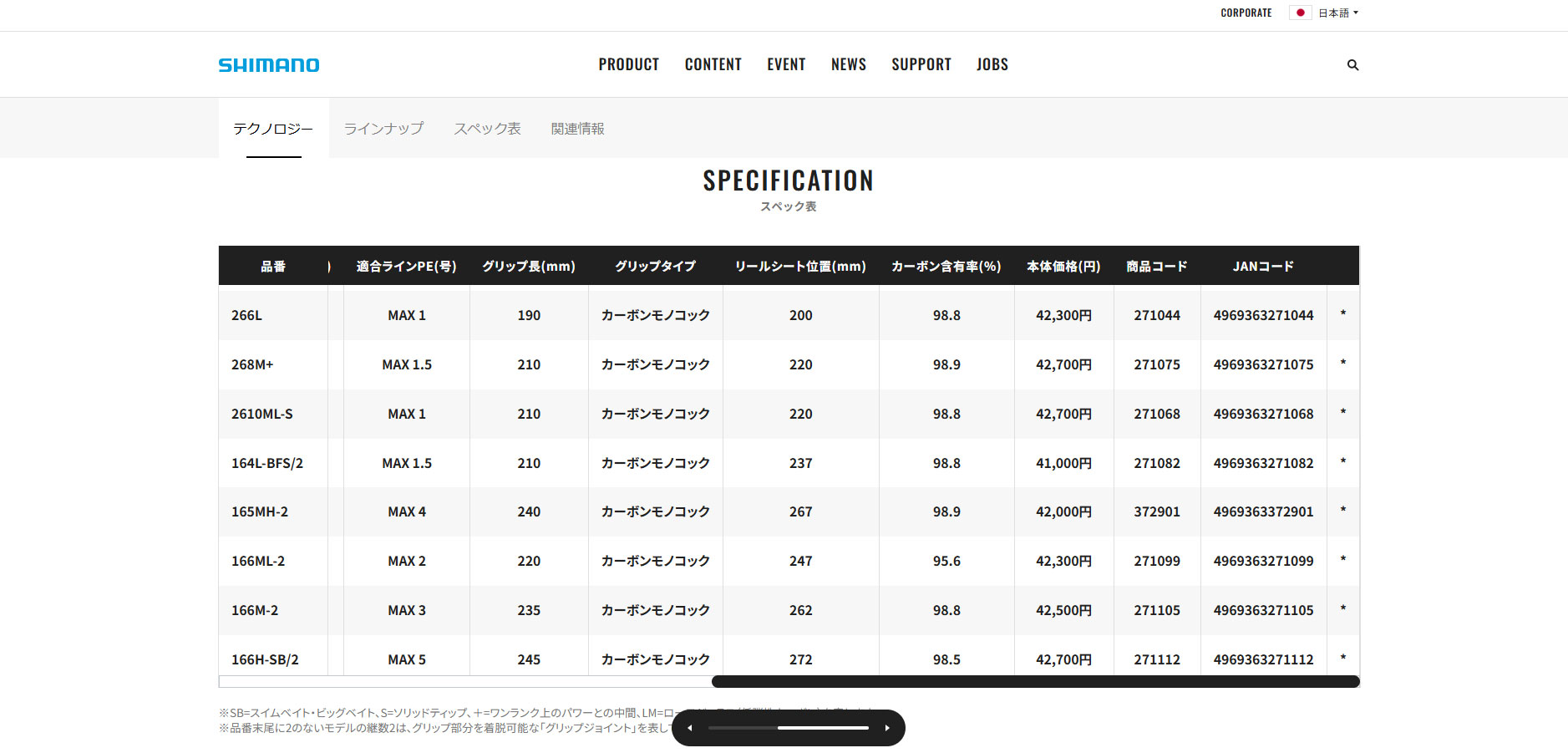Click the search magnifier icon
1568x753 pixels.
pyautogui.click(x=1352, y=64)
